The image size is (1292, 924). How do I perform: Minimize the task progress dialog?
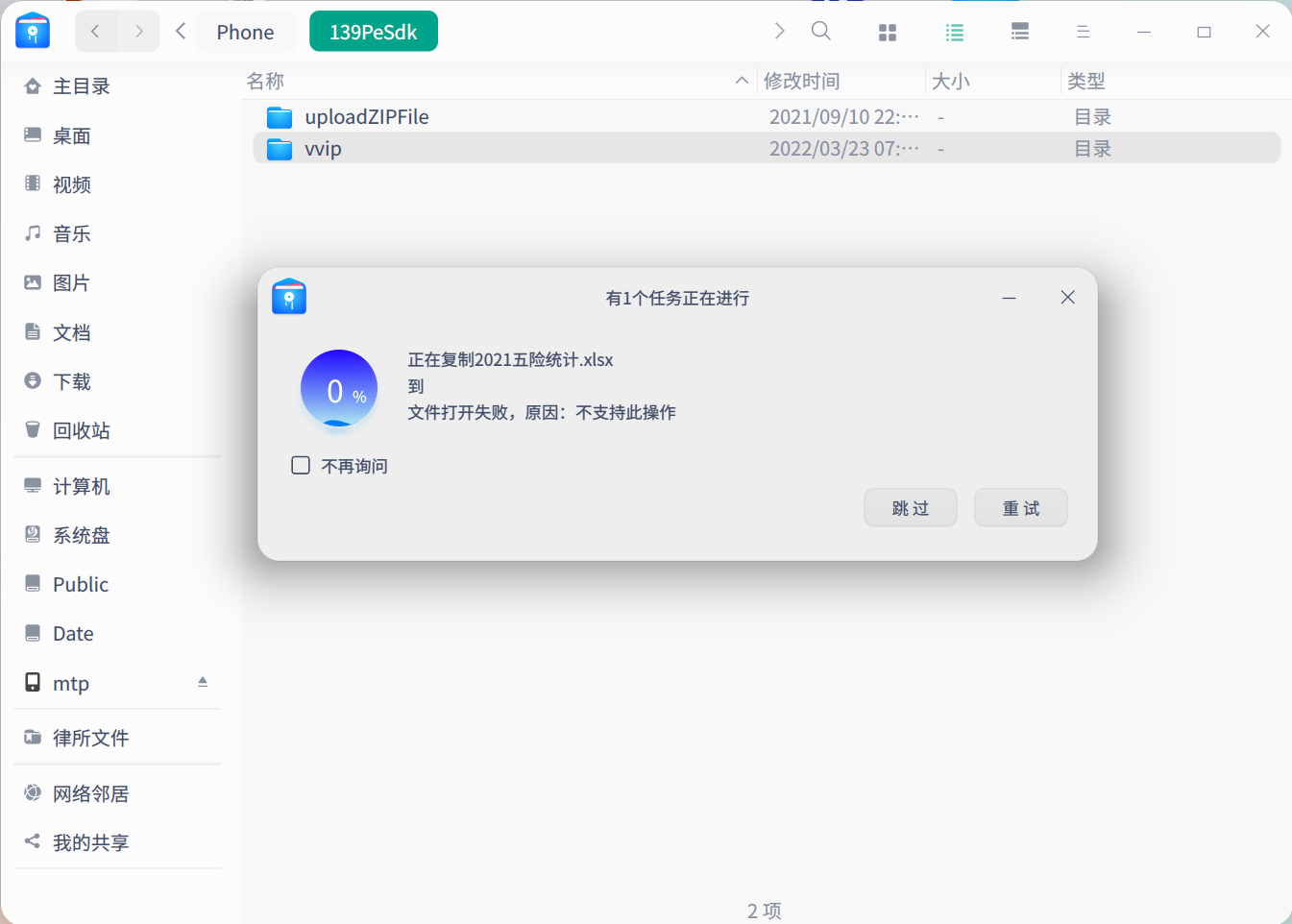1010,298
